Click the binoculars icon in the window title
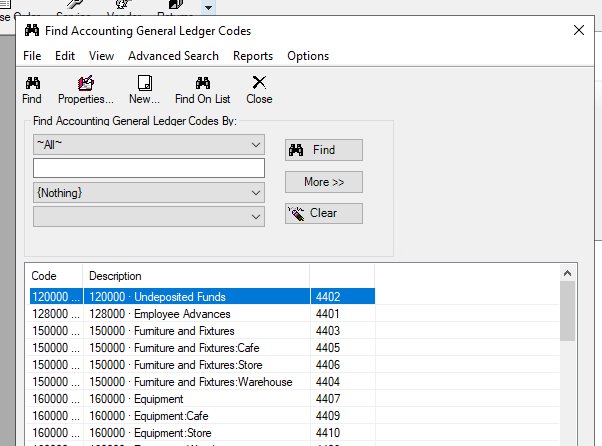Image resolution: width=602 pixels, height=446 pixels. pyautogui.click(x=32, y=30)
